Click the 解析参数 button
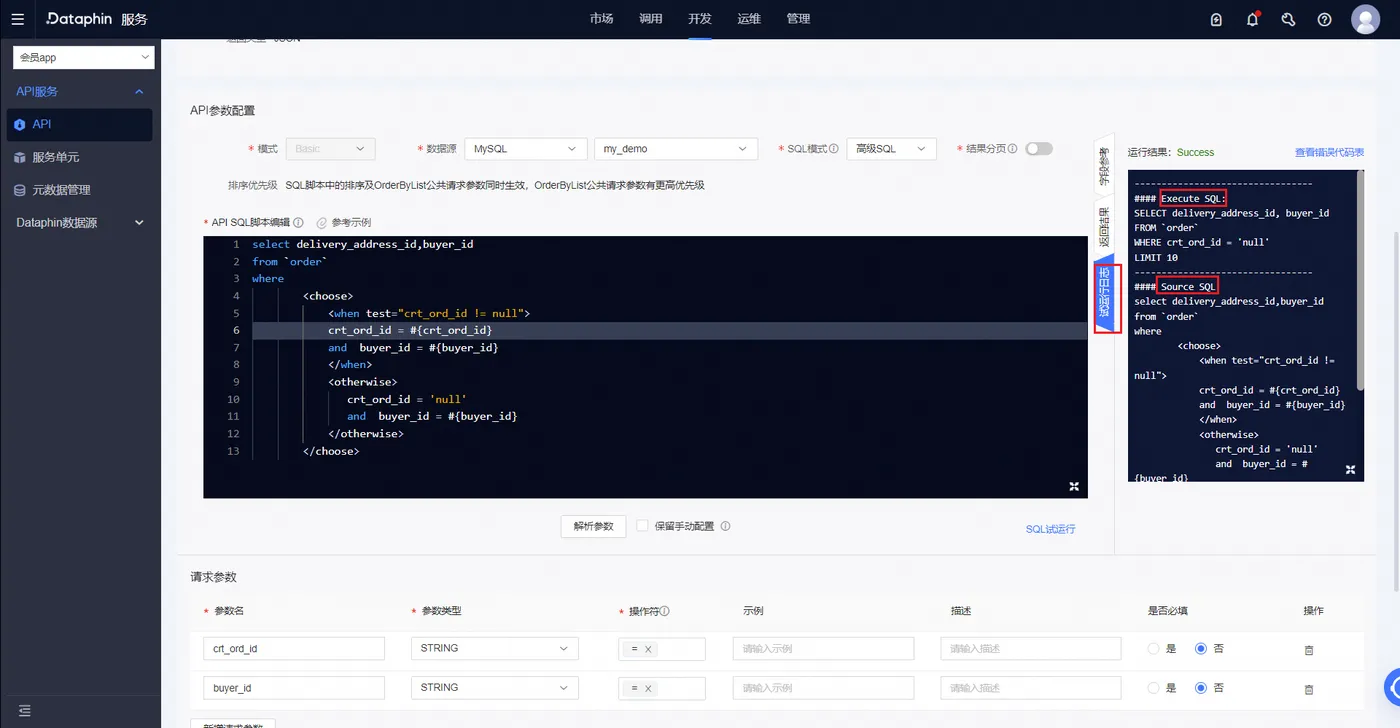 click(x=593, y=526)
